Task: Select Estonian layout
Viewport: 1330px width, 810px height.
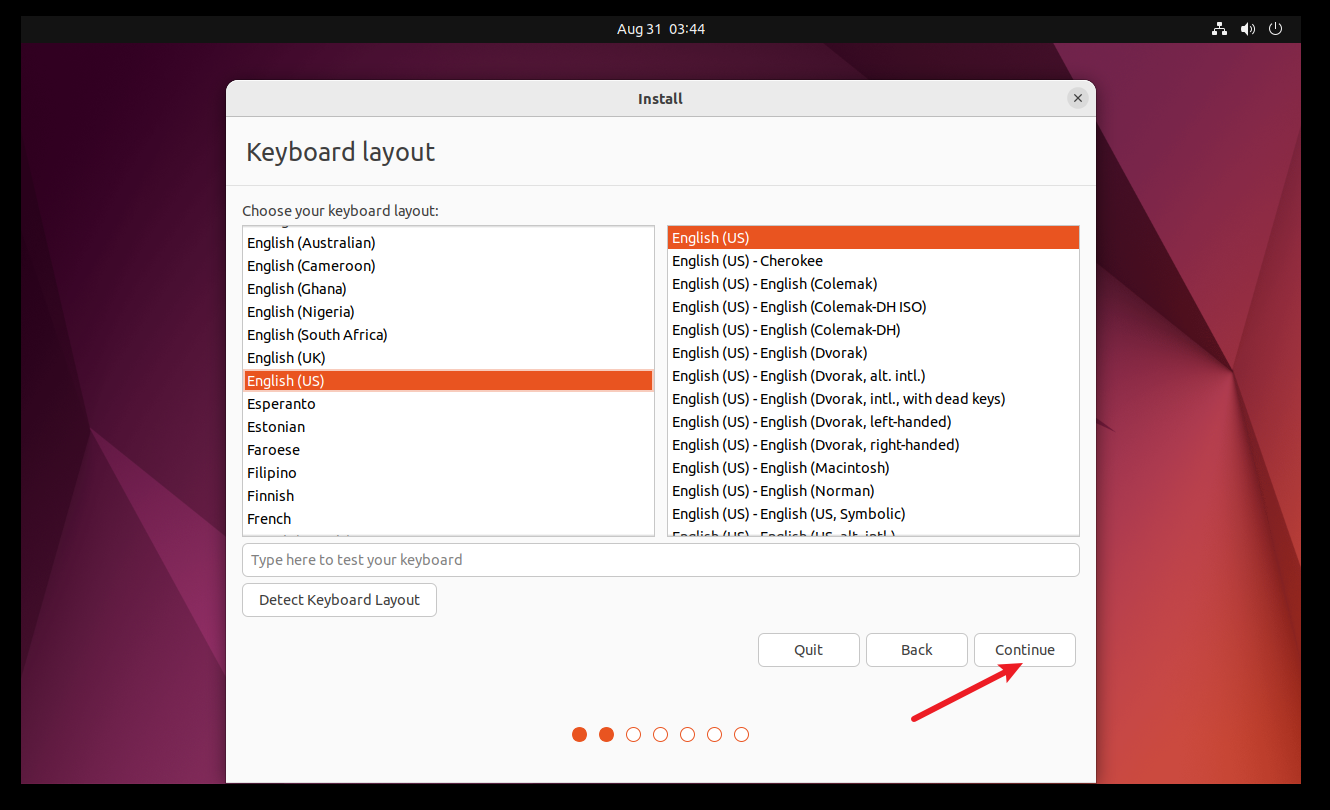Action: [x=448, y=427]
